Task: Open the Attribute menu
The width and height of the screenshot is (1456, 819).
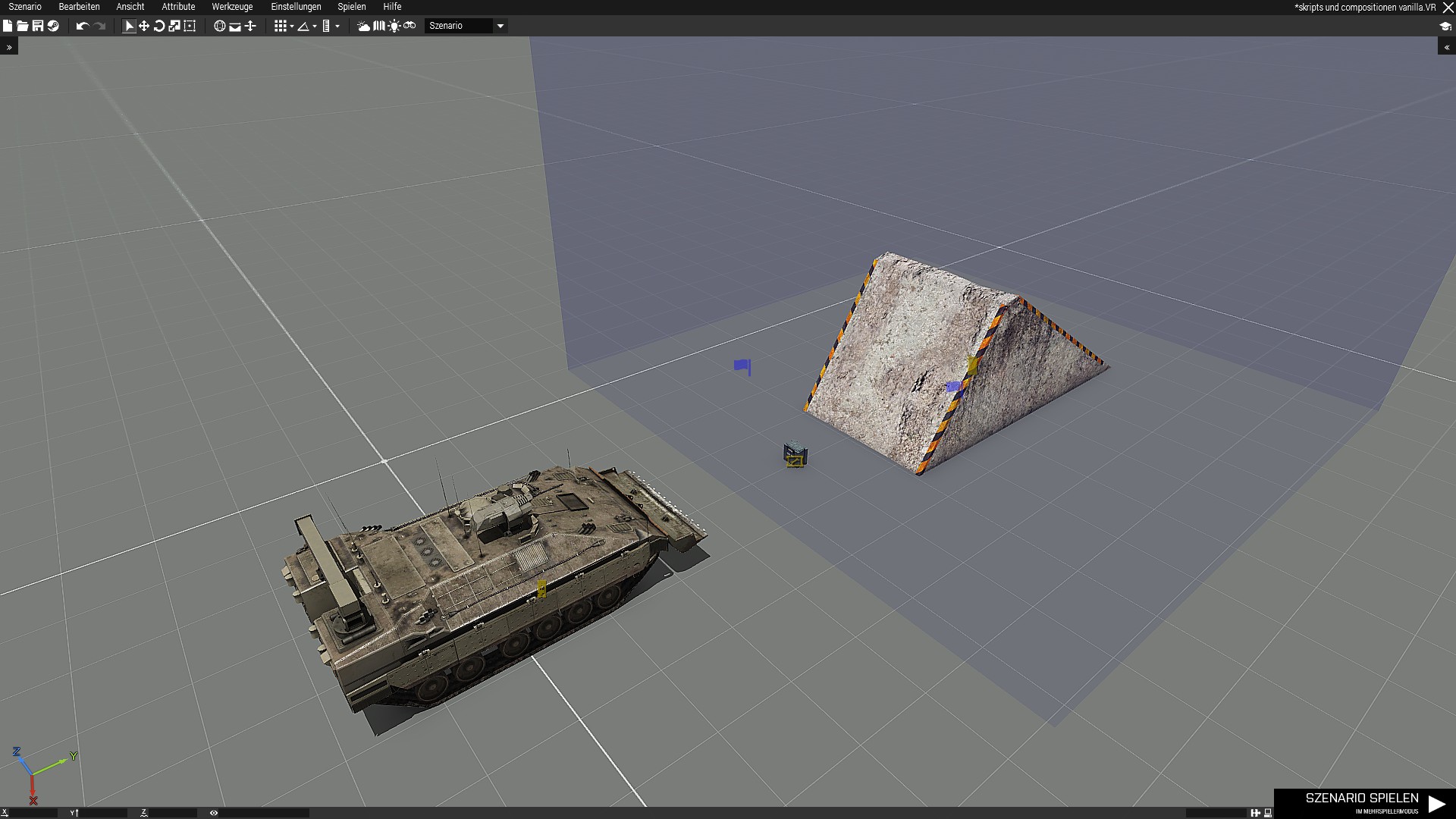Action: point(178,7)
